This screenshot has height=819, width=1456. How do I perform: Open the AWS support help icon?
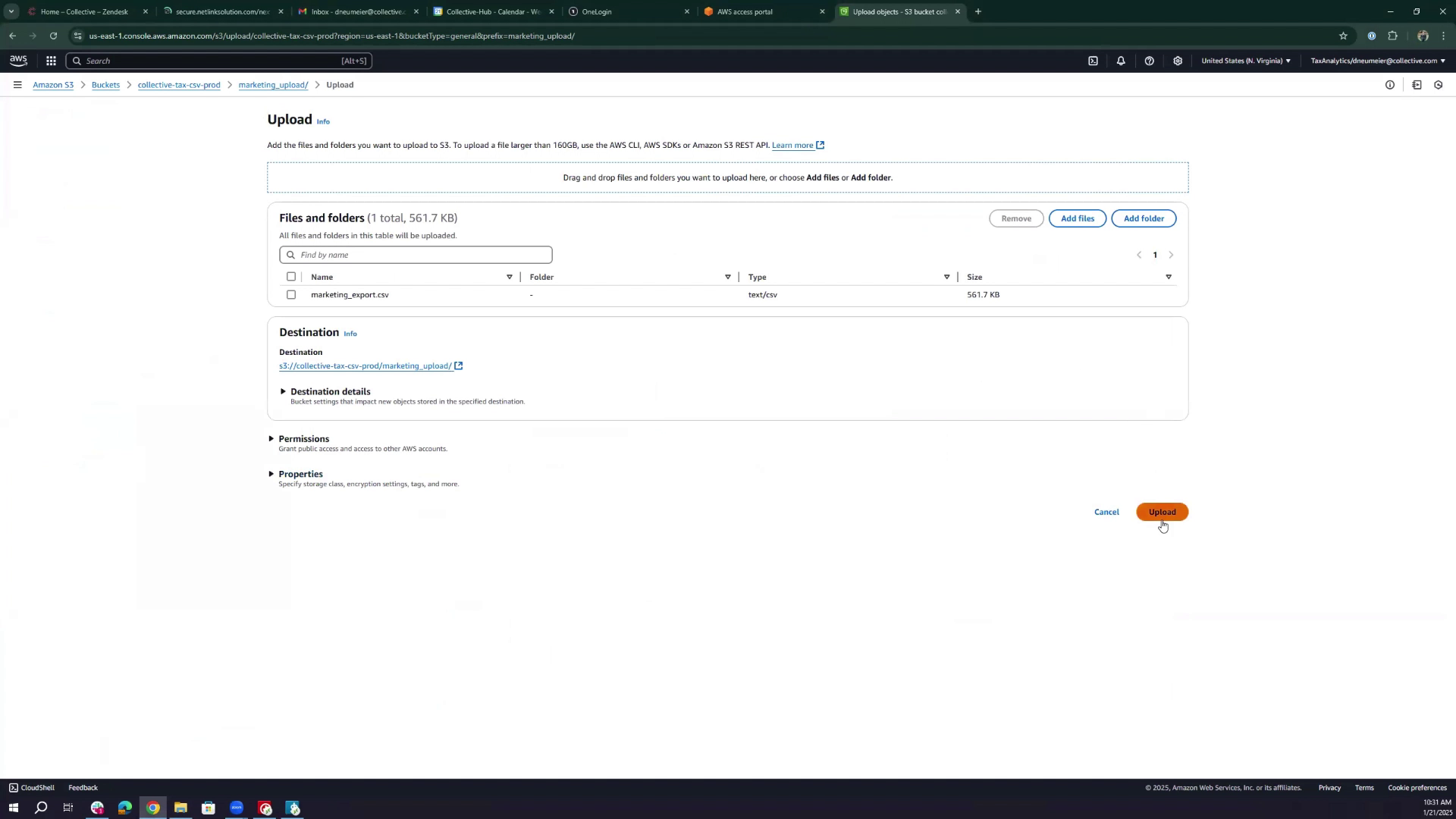click(x=1150, y=61)
